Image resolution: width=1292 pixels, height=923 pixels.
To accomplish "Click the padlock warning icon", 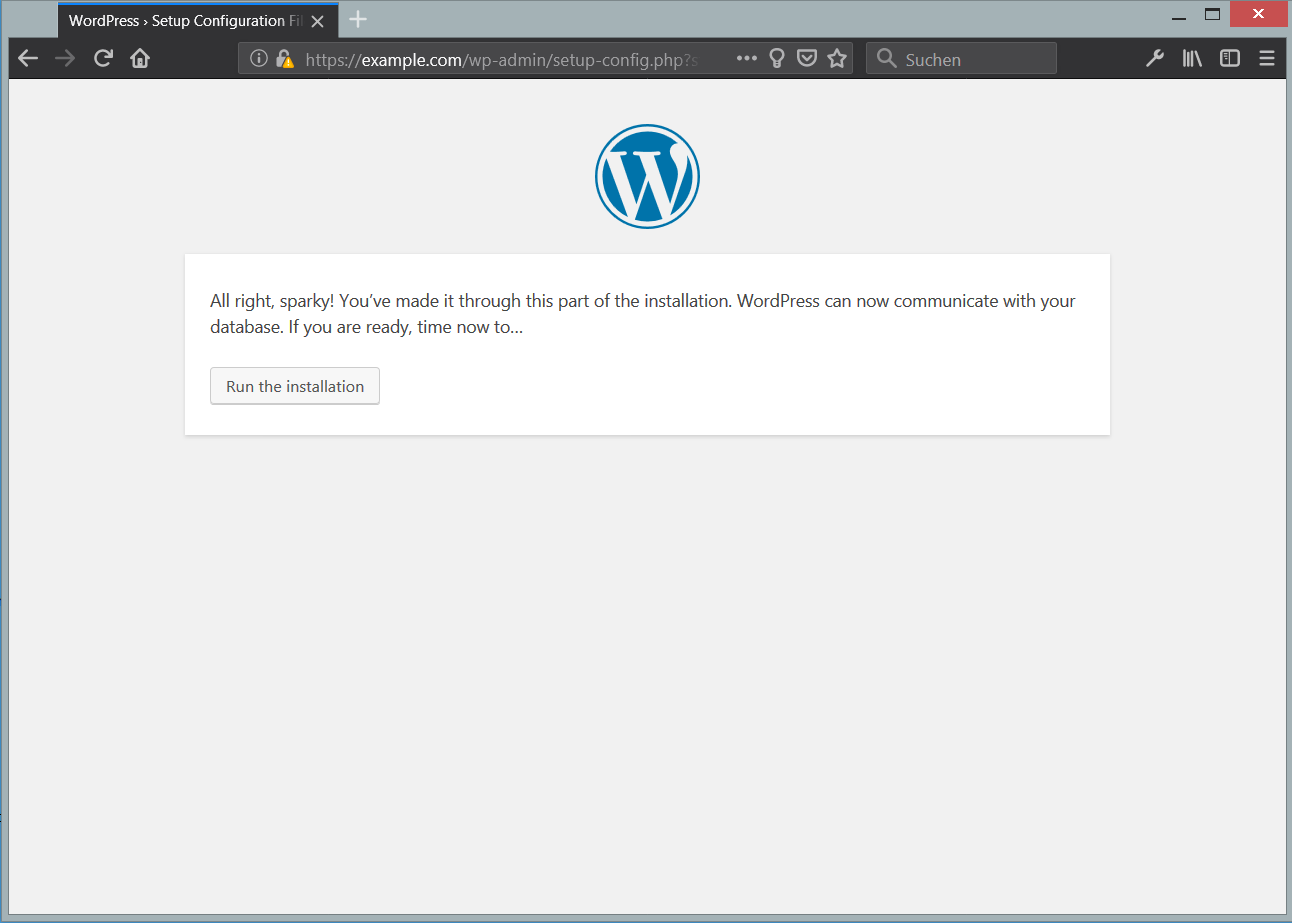I will [x=285, y=59].
